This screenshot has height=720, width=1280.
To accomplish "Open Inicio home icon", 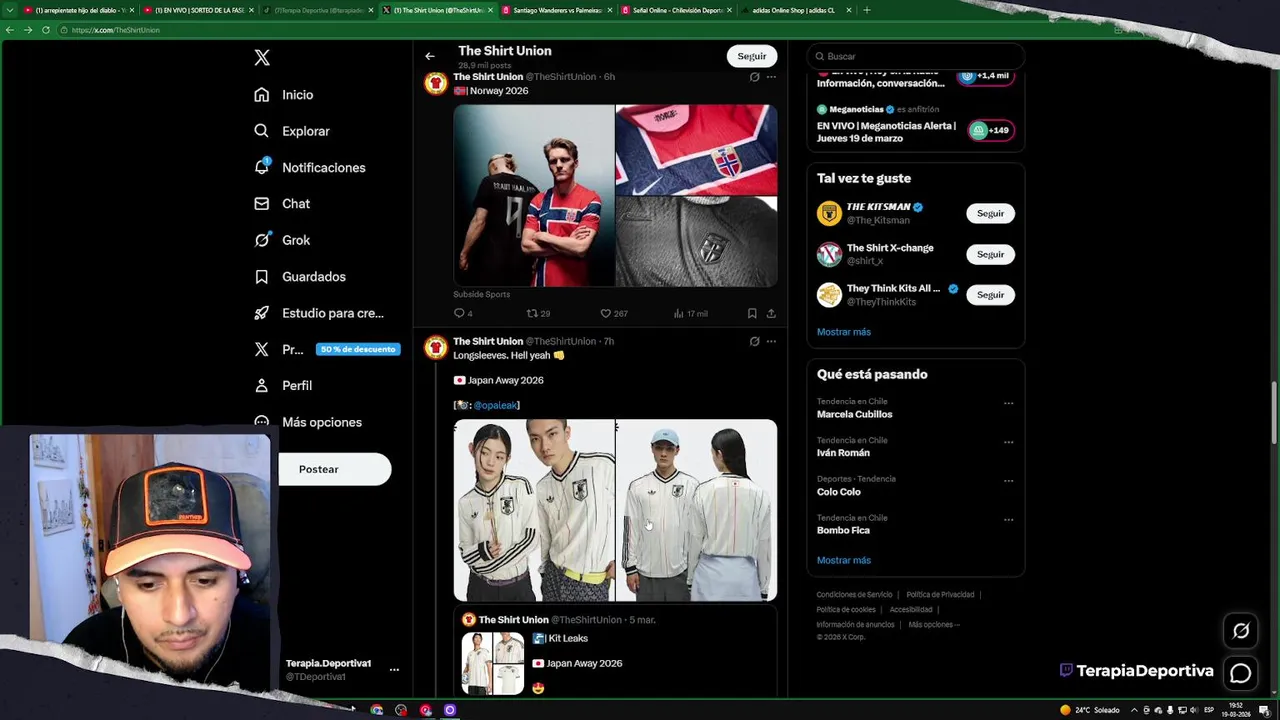I will pos(261,94).
